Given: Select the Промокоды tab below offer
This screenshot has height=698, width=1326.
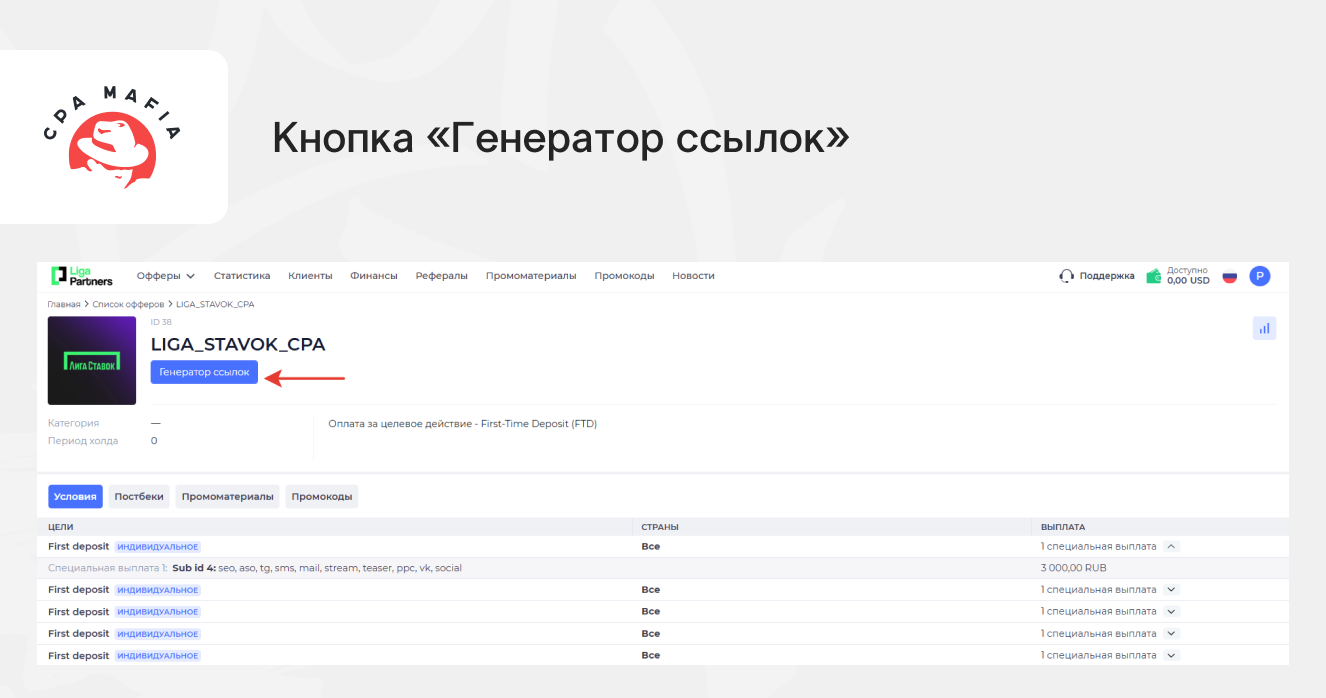Looking at the screenshot, I should coord(322,497).
